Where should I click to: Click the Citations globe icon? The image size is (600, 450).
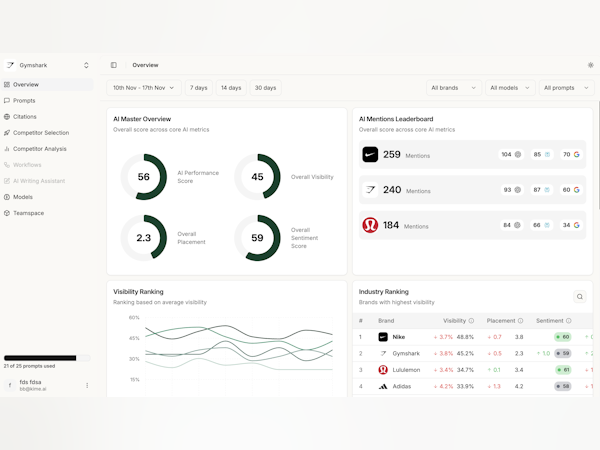point(7,117)
